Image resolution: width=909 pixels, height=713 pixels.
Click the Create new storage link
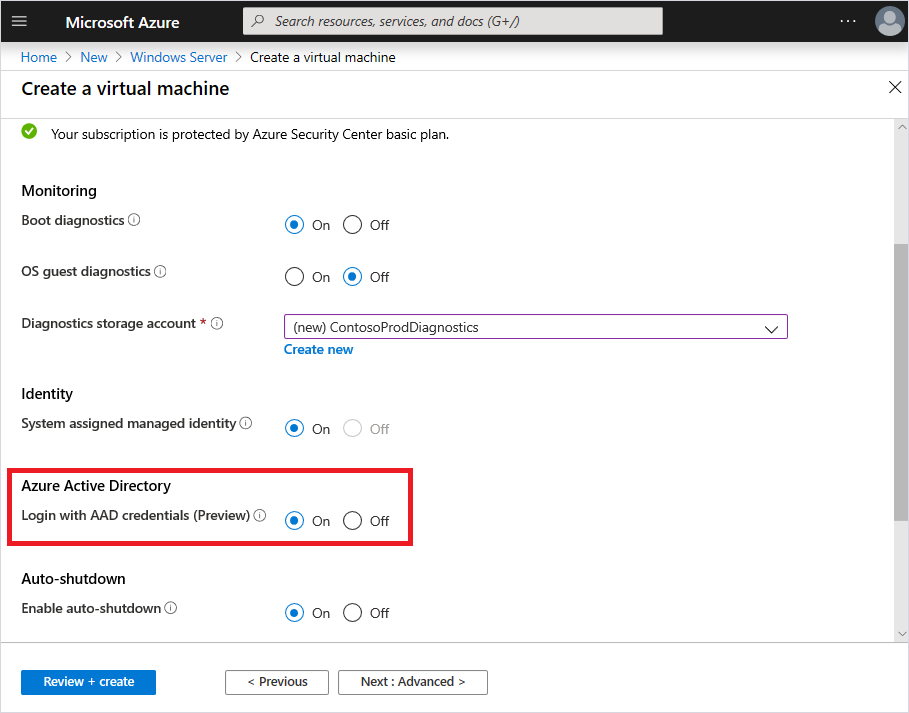[318, 349]
